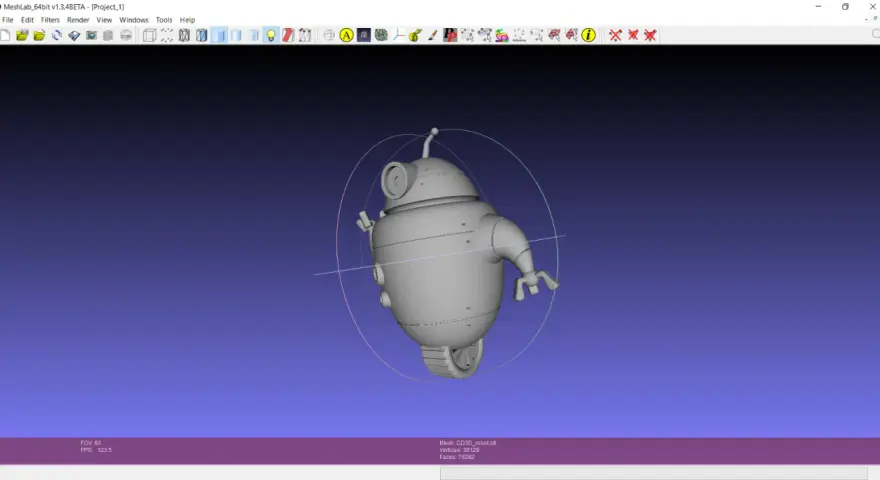The image size is (880, 480).
Task: Click selection tool left of rainbow icon
Action: (x=485, y=35)
